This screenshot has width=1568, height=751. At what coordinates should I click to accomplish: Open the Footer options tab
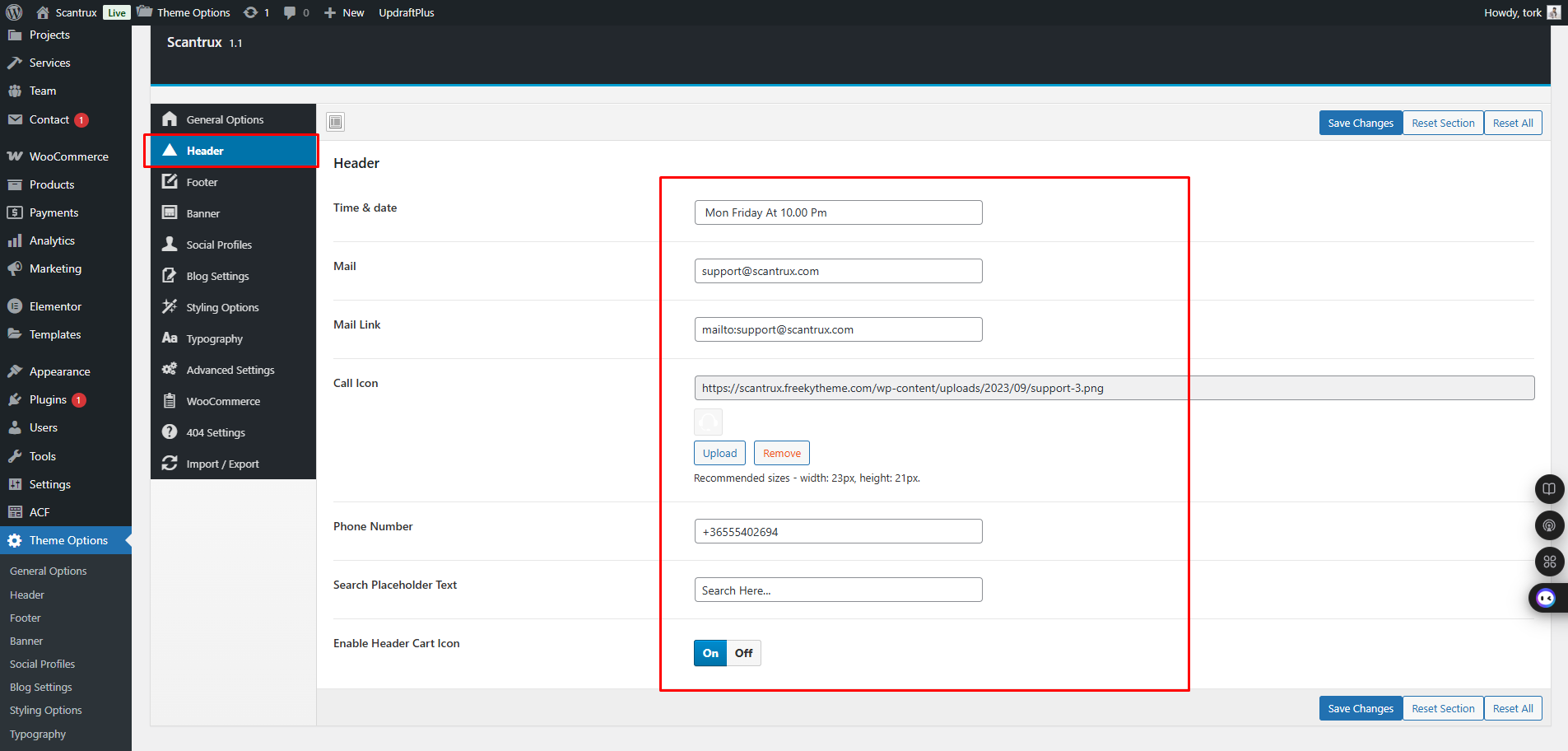202,182
